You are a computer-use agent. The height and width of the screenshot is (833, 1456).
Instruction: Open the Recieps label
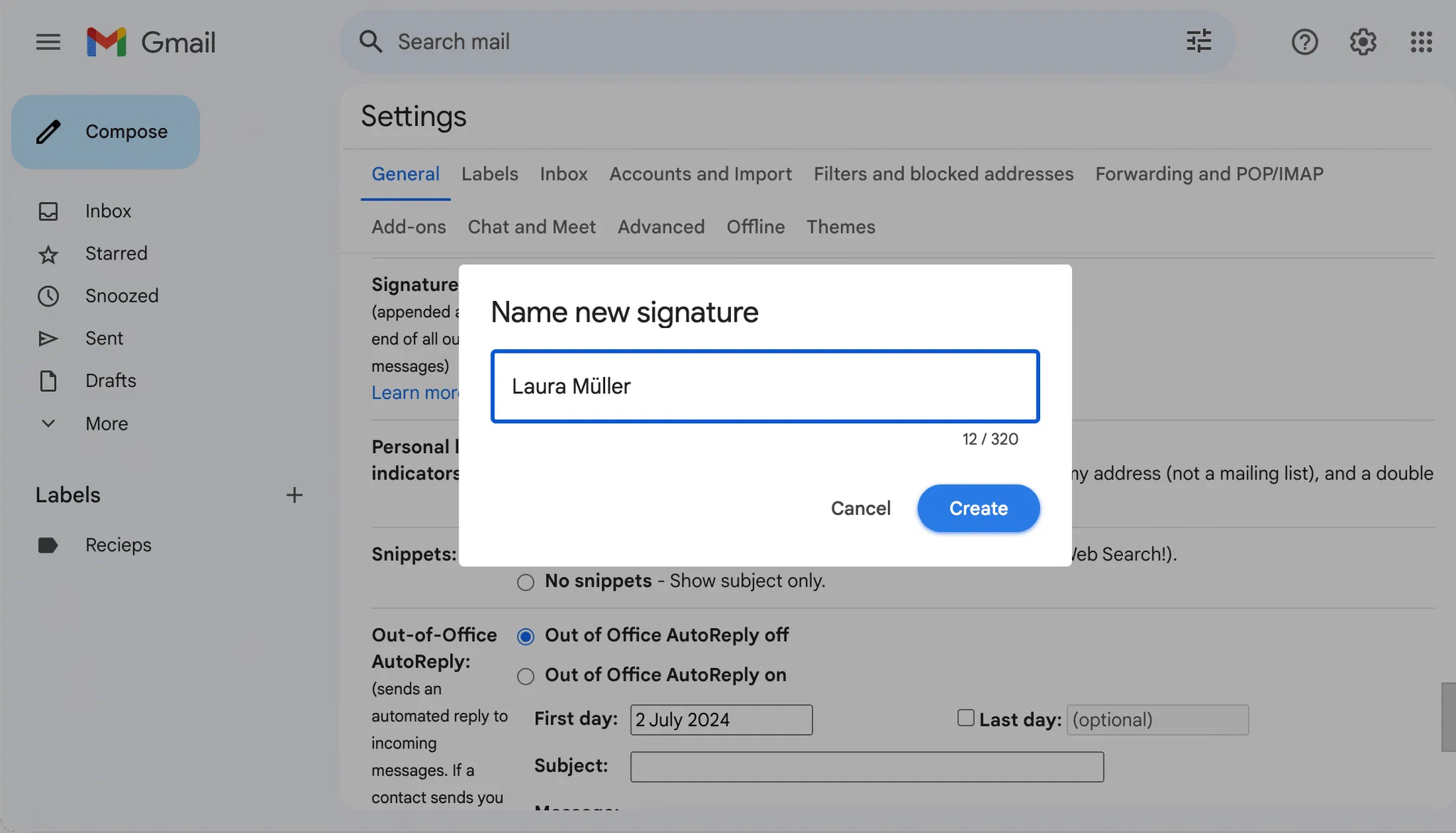[x=118, y=545]
